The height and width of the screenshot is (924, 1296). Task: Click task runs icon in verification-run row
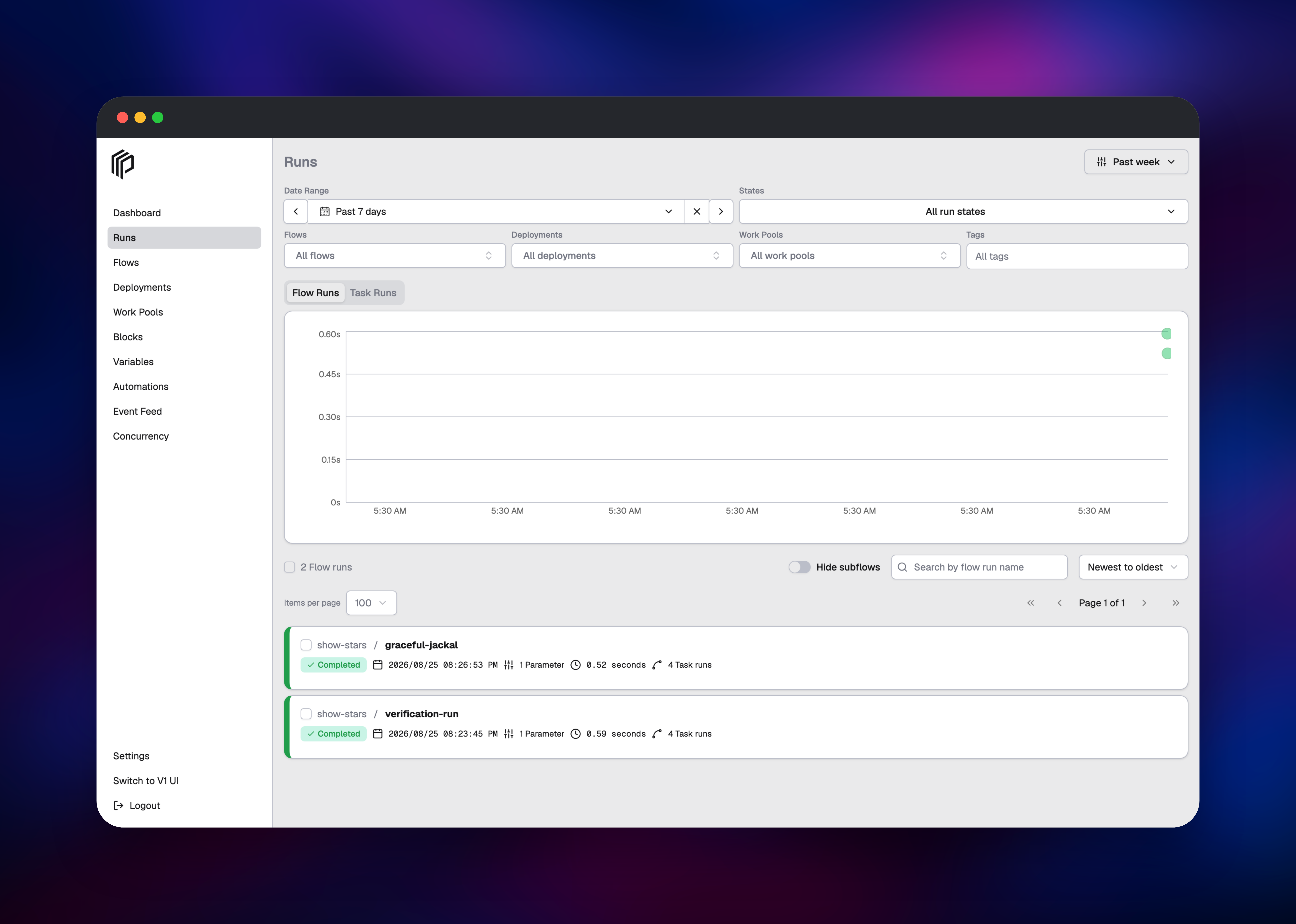pos(657,734)
